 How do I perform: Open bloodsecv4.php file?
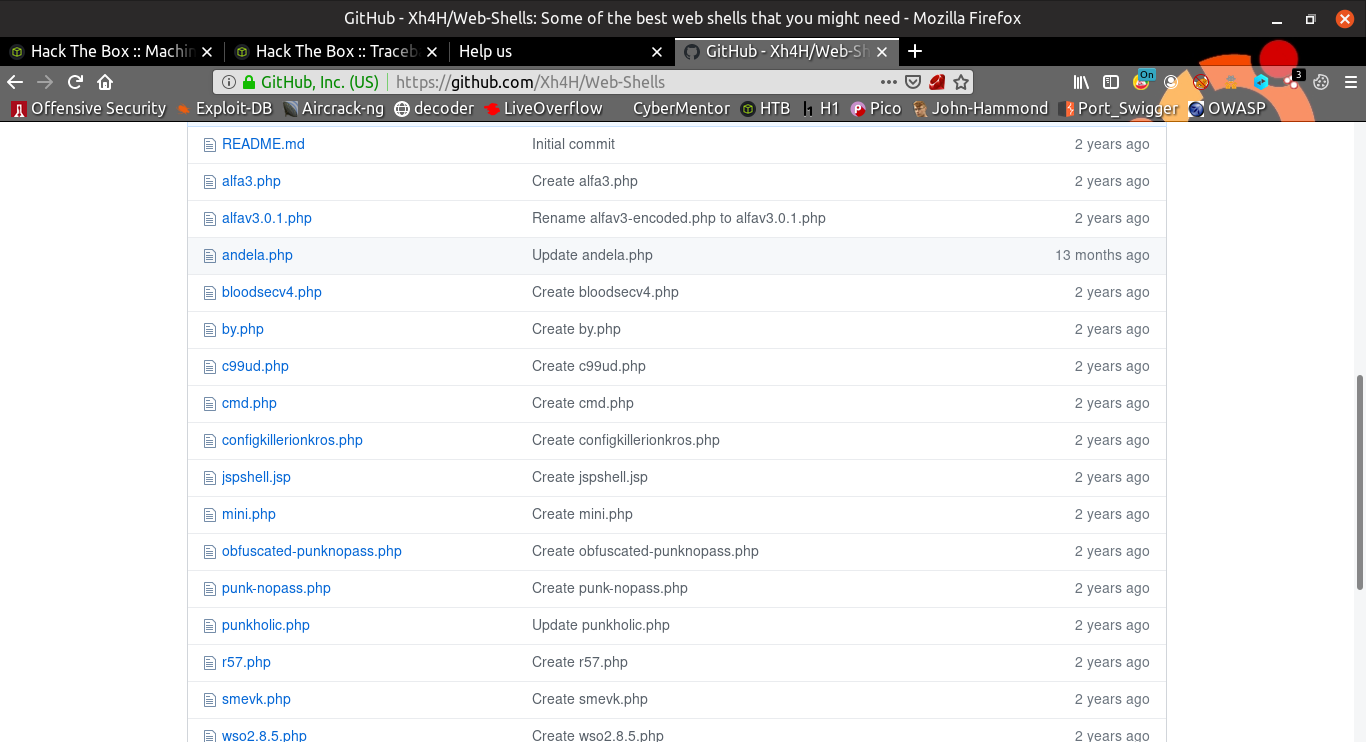pos(272,292)
